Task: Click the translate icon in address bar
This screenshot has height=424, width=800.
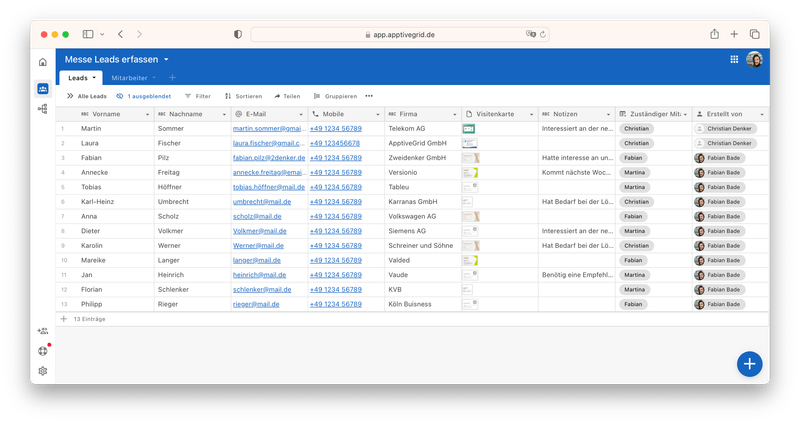Action: (531, 34)
